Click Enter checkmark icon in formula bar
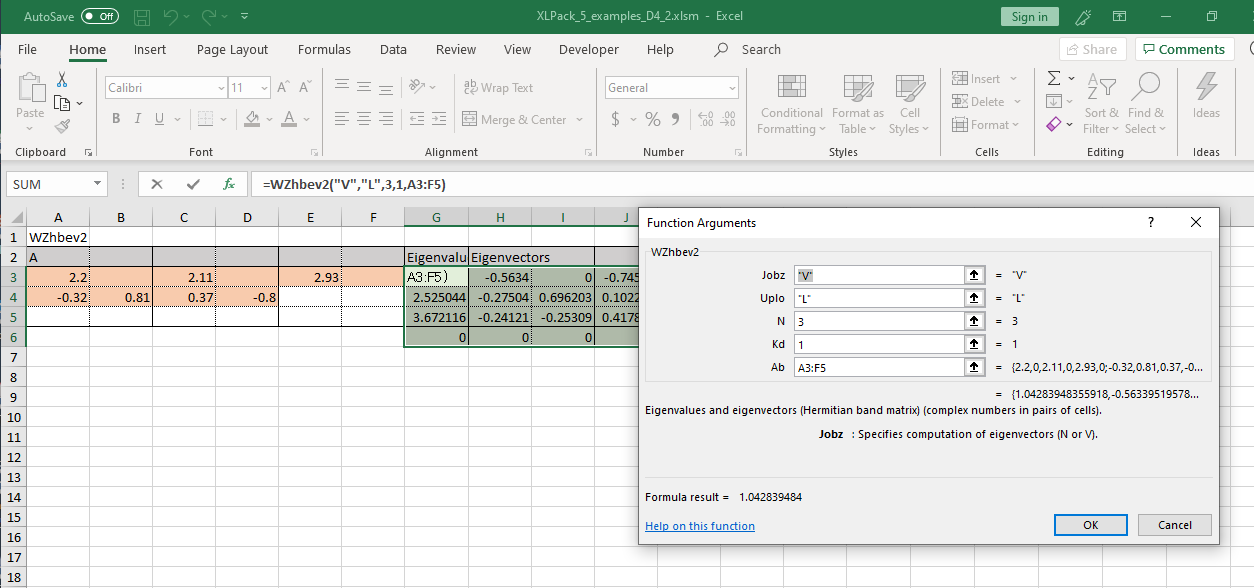 coord(193,185)
